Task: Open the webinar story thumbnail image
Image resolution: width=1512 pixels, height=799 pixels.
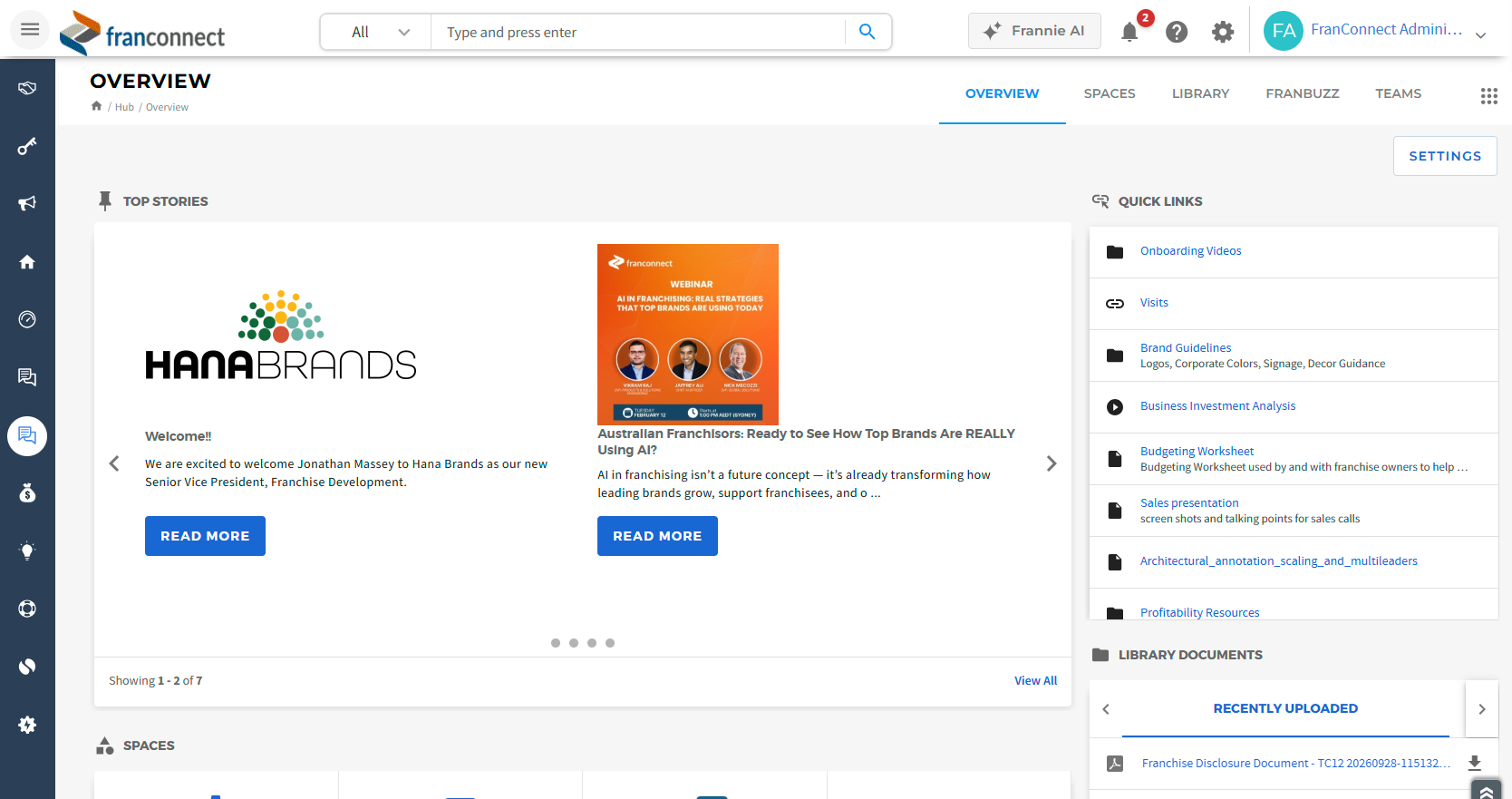Action: click(688, 335)
